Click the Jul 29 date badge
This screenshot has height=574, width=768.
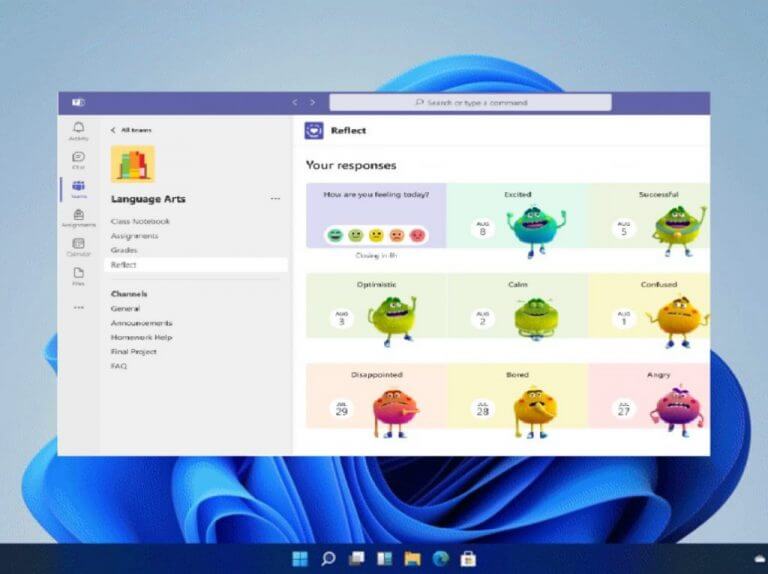[341, 409]
